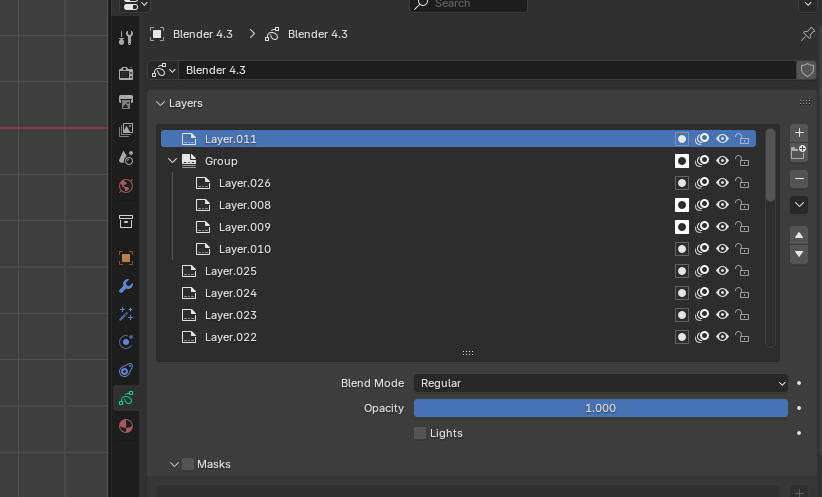822x497 pixels.
Task: Hide Layer.011 with the eye icon
Action: (x=722, y=139)
